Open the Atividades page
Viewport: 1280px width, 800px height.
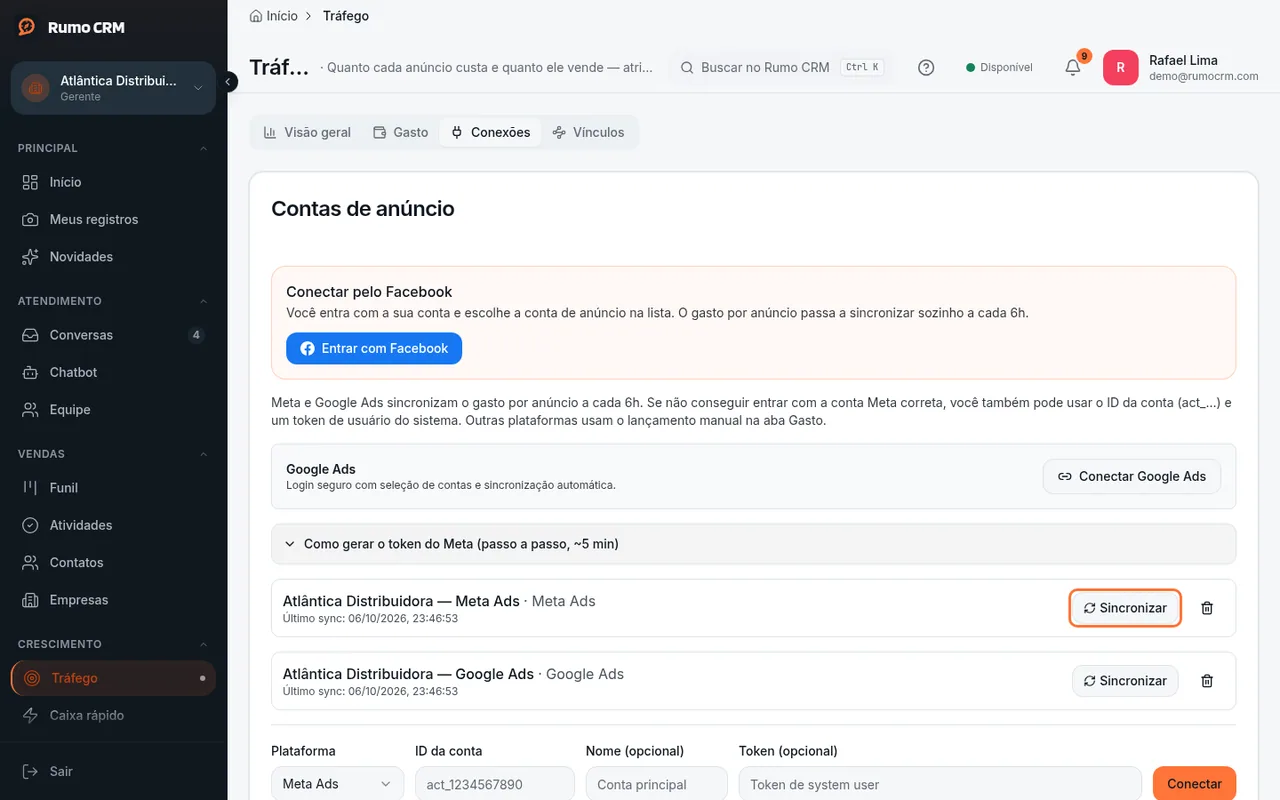pos(113,525)
